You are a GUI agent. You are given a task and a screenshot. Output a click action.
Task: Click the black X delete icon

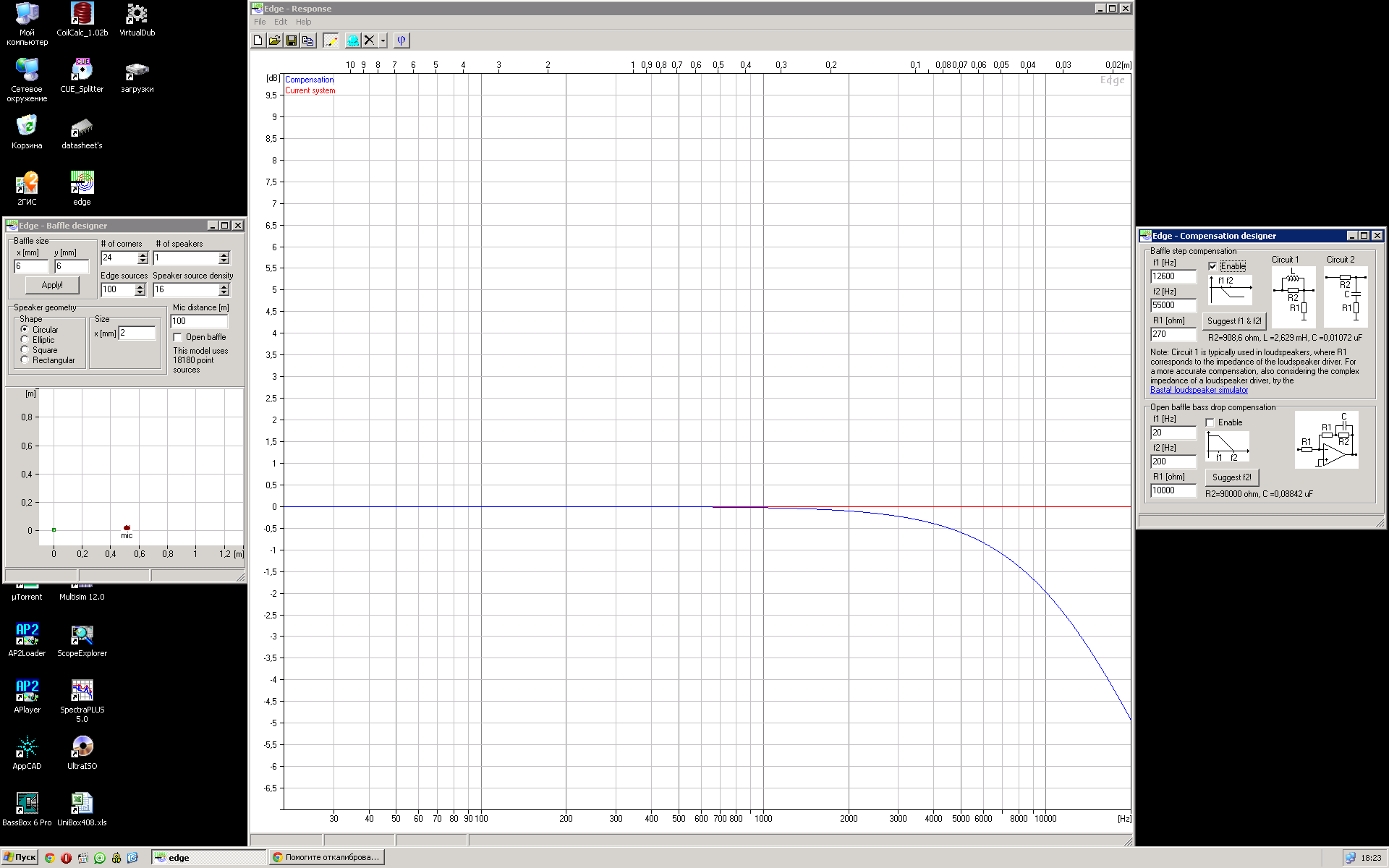point(369,41)
